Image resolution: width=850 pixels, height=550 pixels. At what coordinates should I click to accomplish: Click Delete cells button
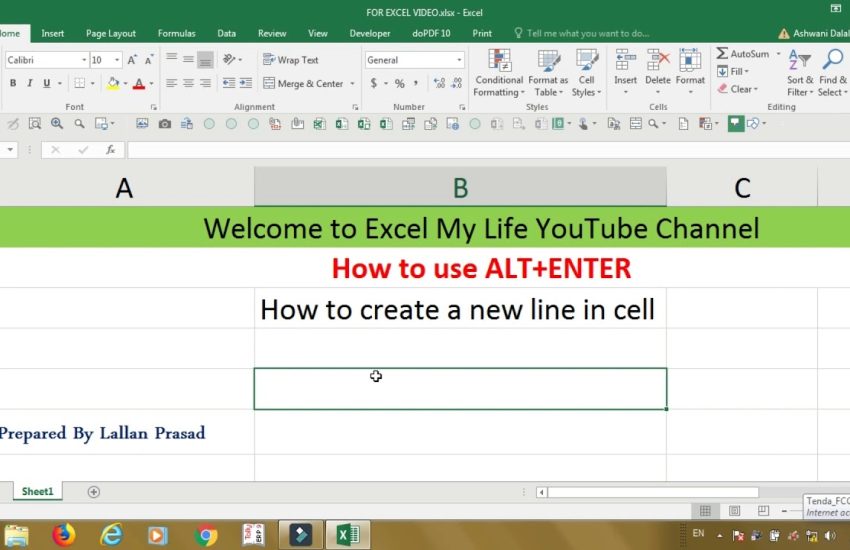(x=658, y=73)
